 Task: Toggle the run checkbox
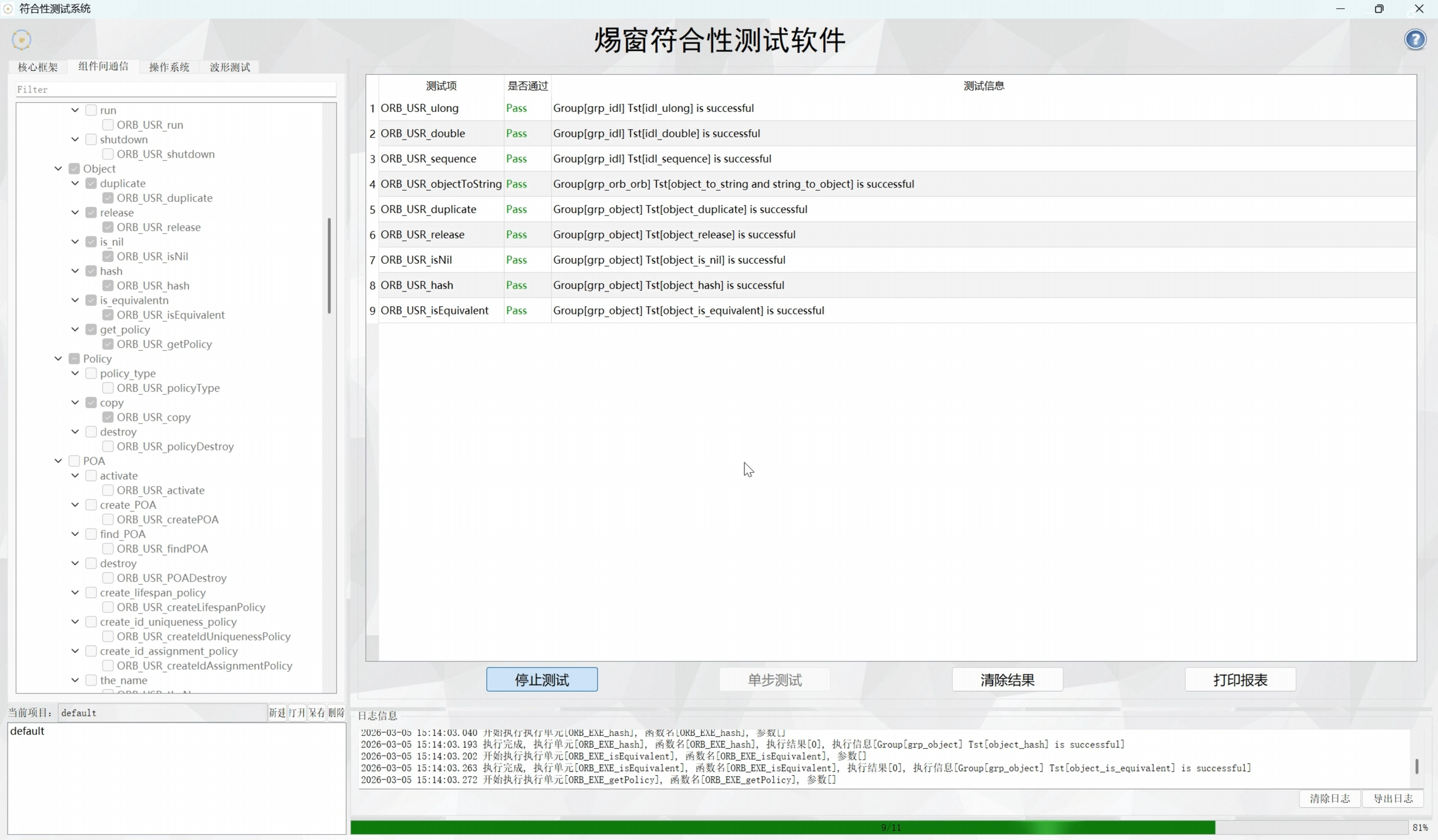(91, 110)
